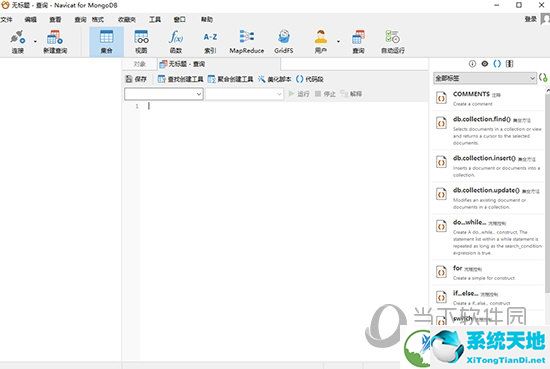Open the database selection dropdown

[x=244, y=94]
